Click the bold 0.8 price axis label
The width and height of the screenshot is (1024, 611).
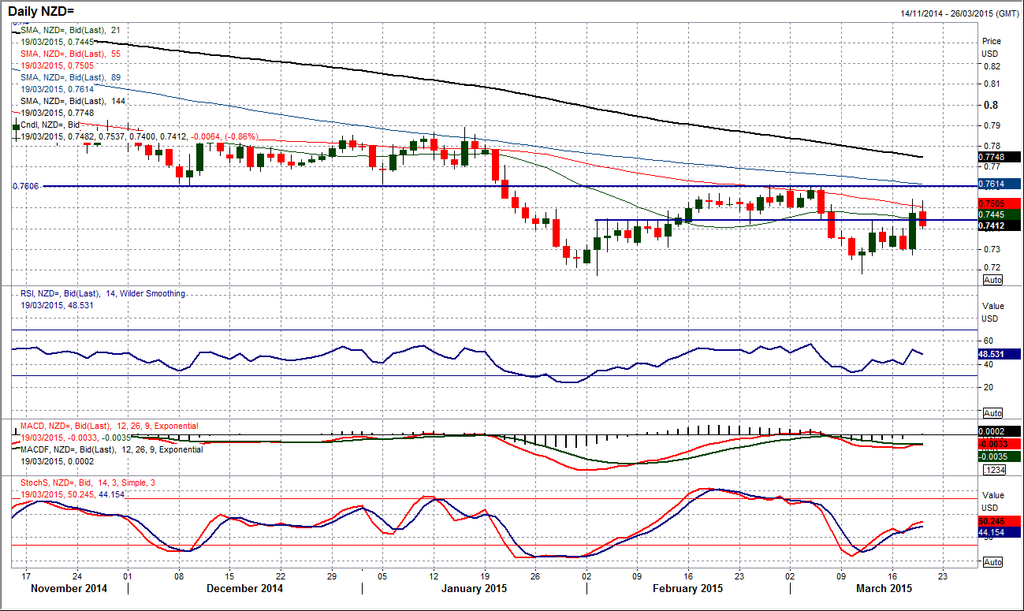pos(991,105)
